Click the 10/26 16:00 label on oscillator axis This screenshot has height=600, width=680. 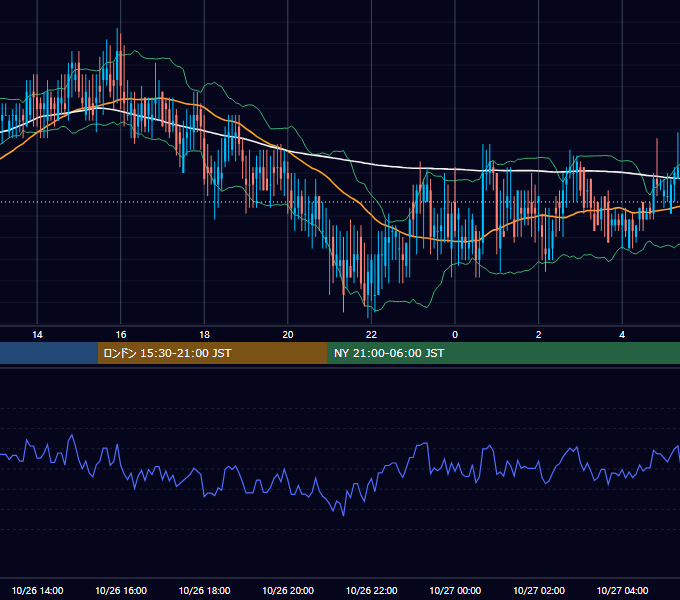(121, 590)
